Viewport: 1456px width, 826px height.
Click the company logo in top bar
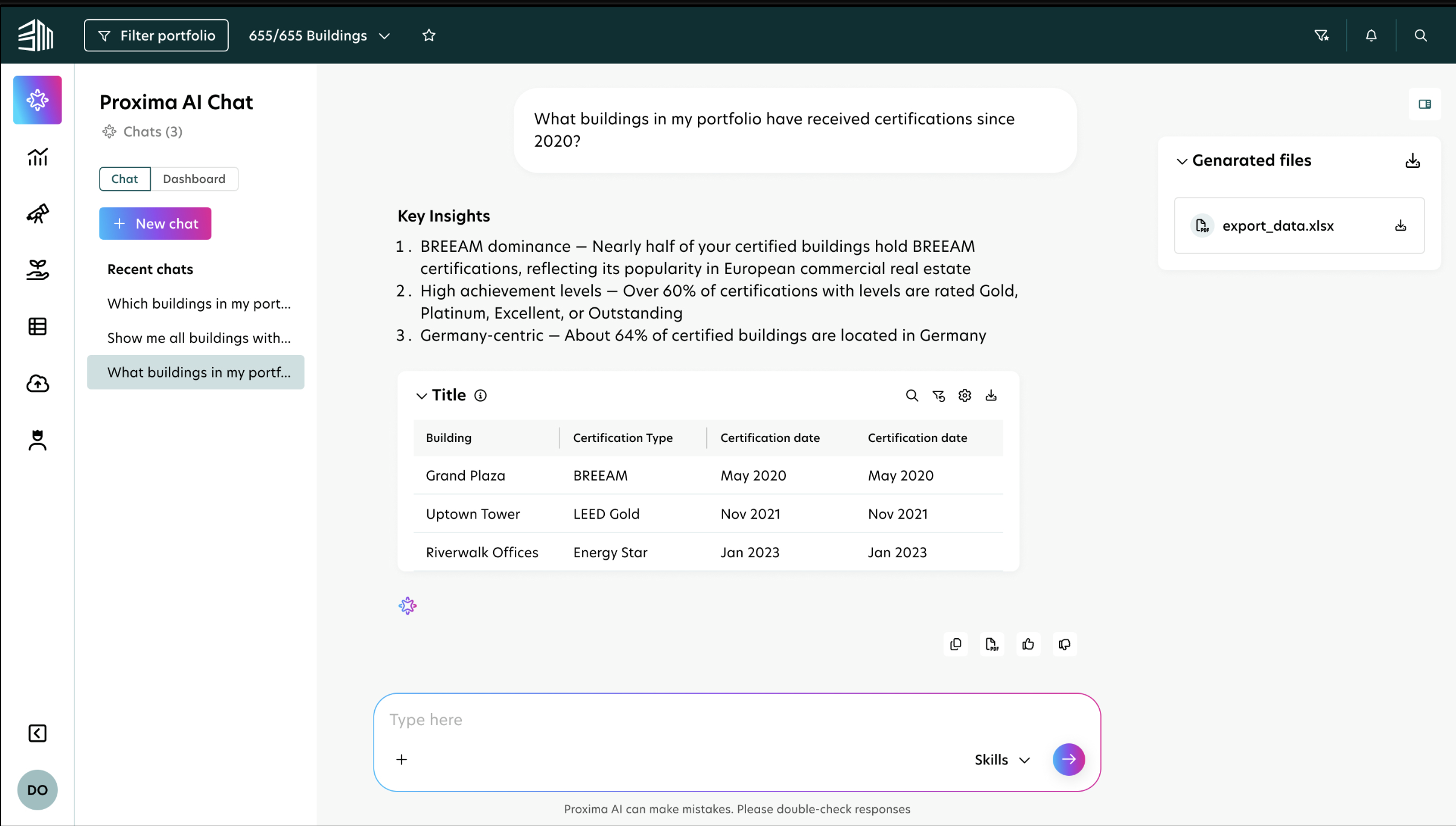pos(36,35)
